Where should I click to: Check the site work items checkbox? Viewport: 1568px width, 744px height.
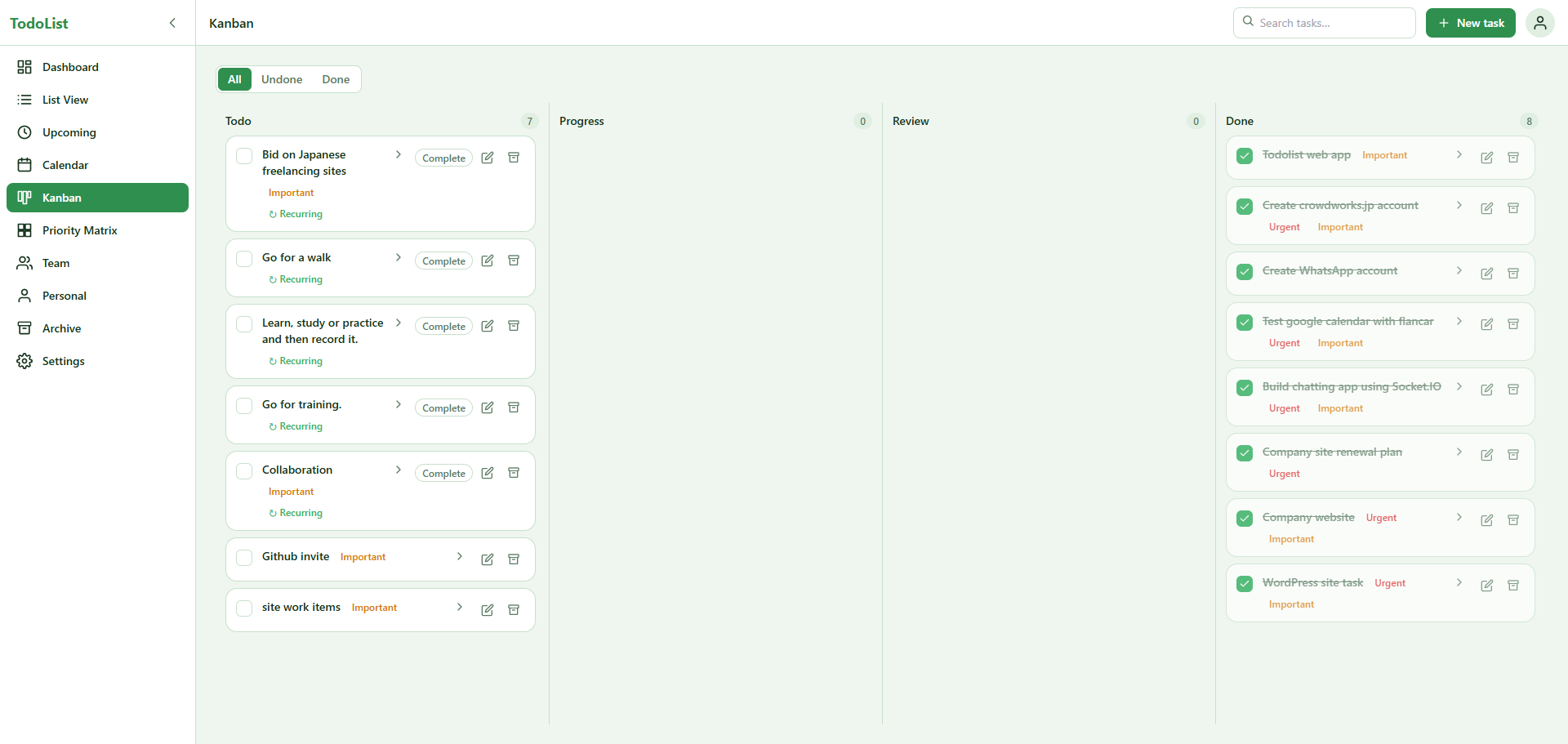[x=244, y=608]
